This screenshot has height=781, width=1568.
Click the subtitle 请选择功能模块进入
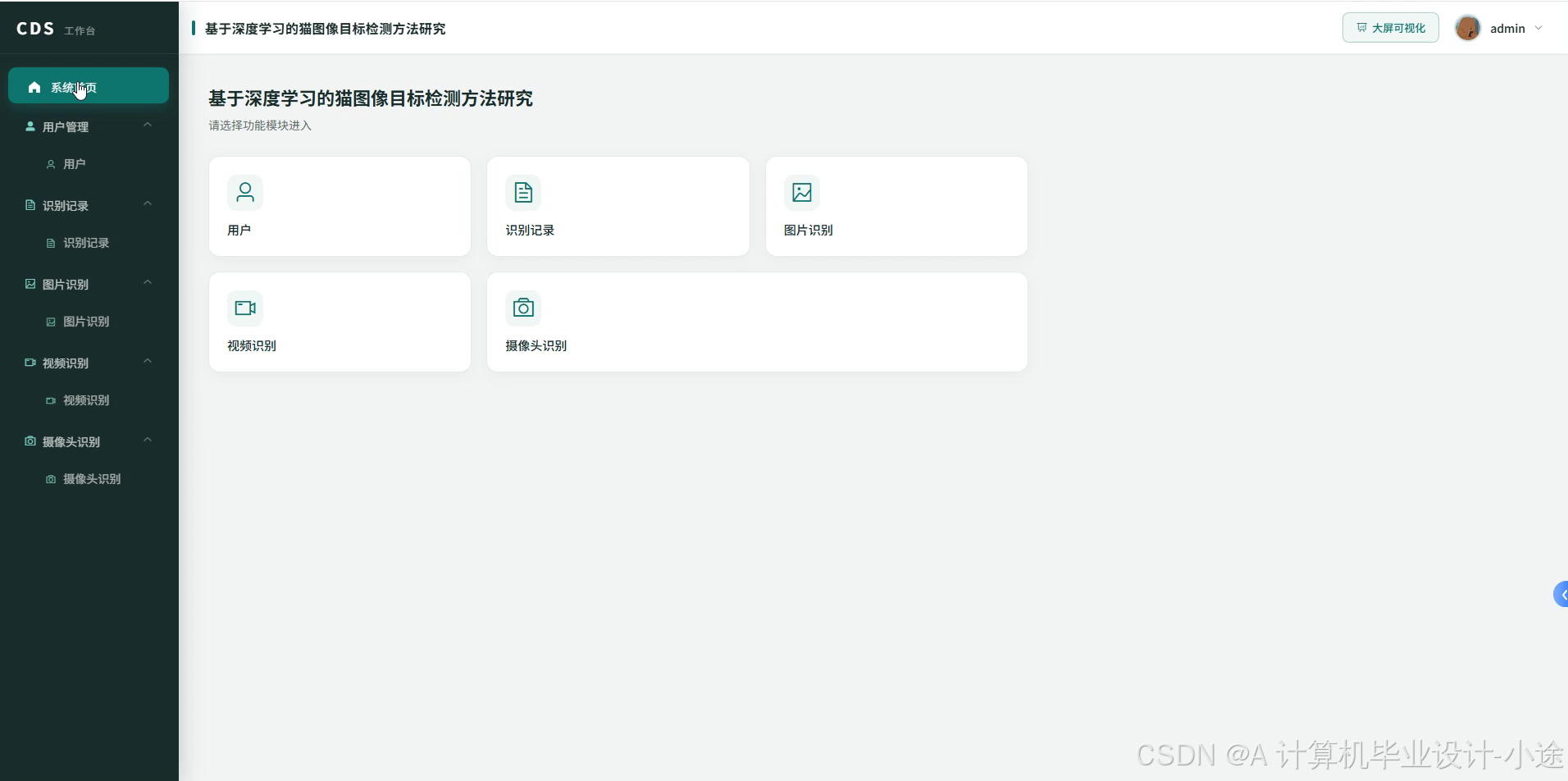(x=260, y=126)
